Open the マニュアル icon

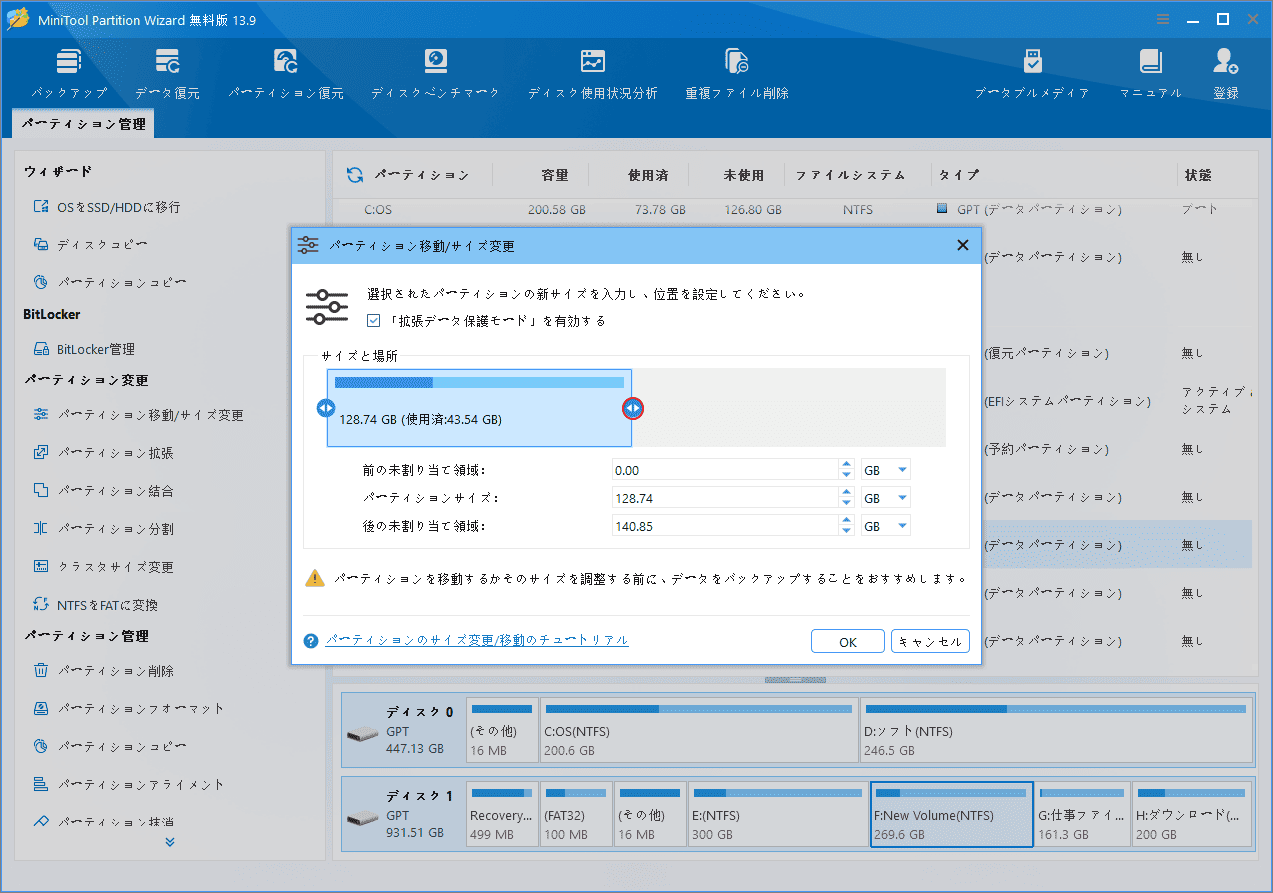pos(1150,73)
